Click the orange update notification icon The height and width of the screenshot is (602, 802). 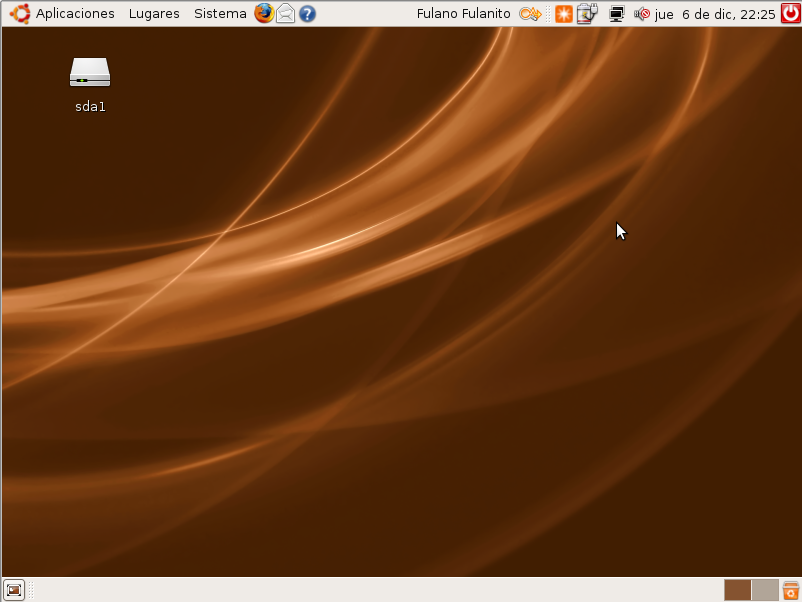(x=564, y=14)
